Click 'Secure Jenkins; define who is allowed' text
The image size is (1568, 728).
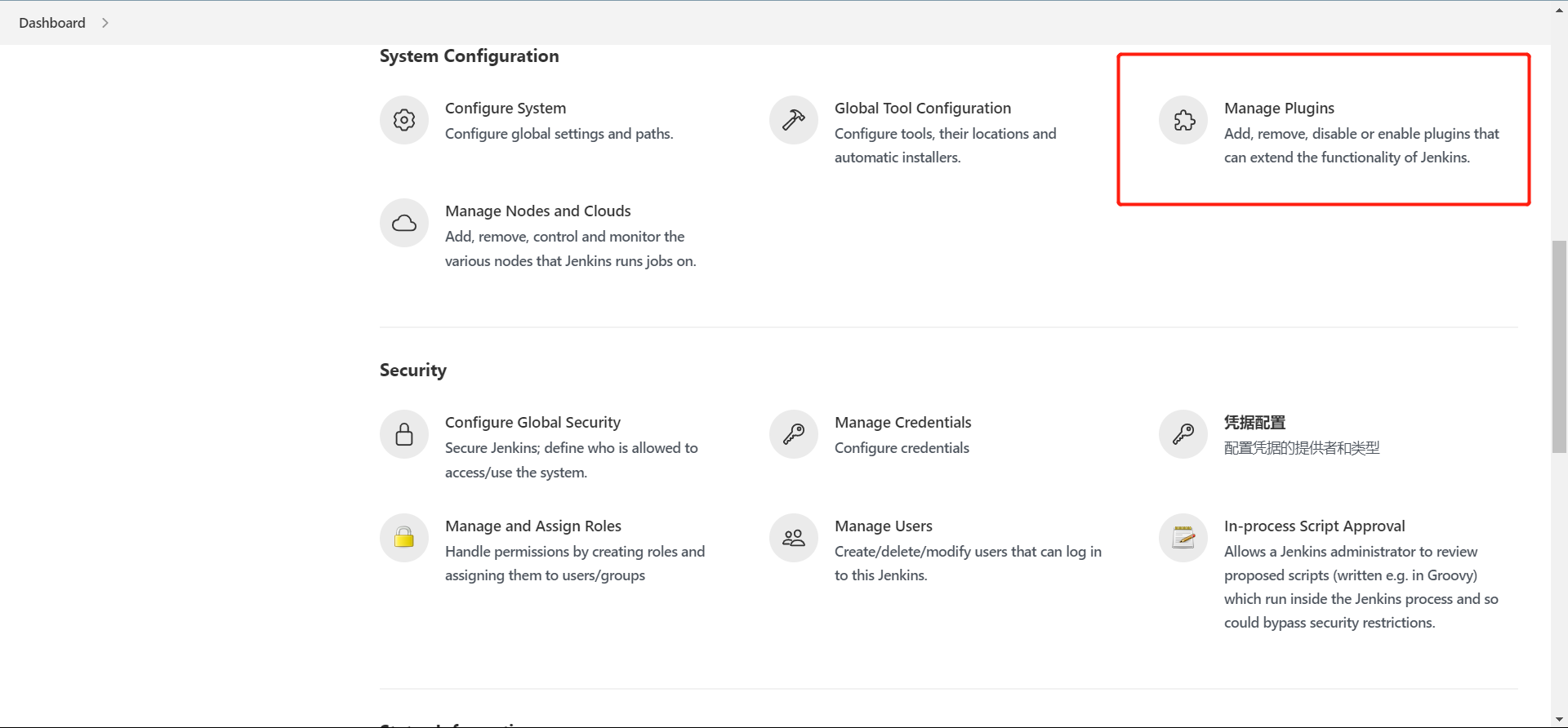coord(572,459)
